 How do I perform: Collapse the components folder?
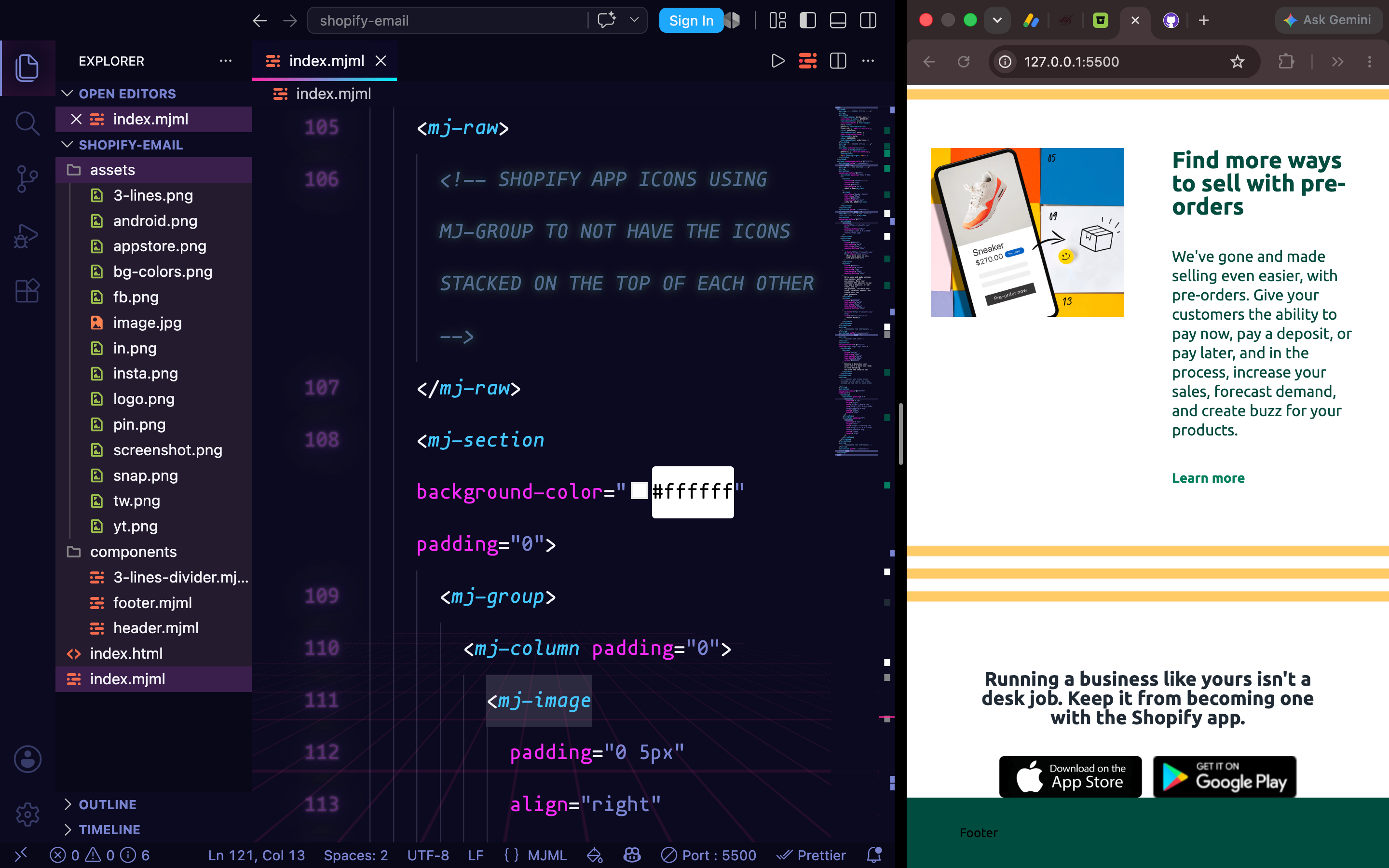pyautogui.click(x=153, y=552)
